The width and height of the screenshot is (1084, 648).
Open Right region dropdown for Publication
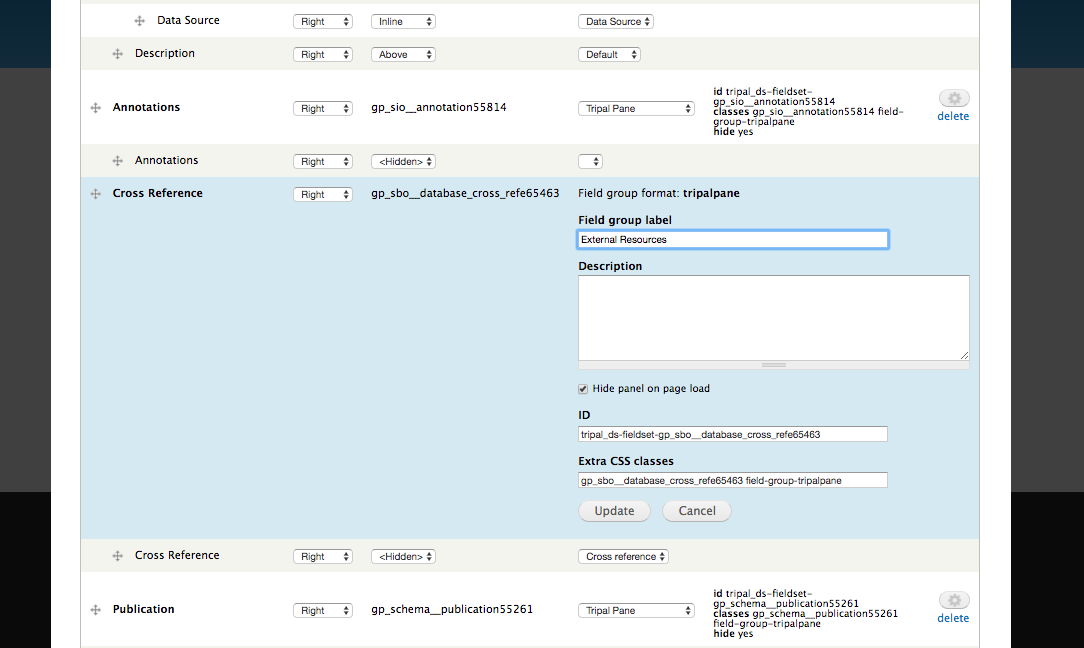click(323, 611)
